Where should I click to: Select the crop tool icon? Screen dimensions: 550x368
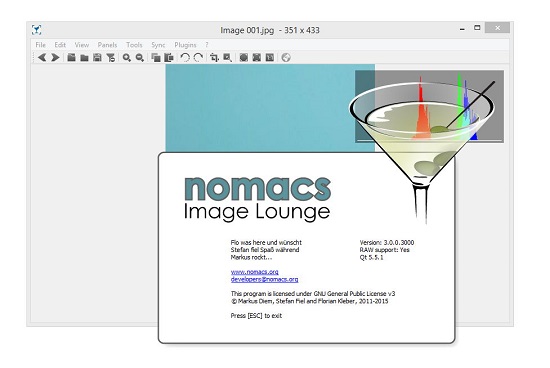214,58
